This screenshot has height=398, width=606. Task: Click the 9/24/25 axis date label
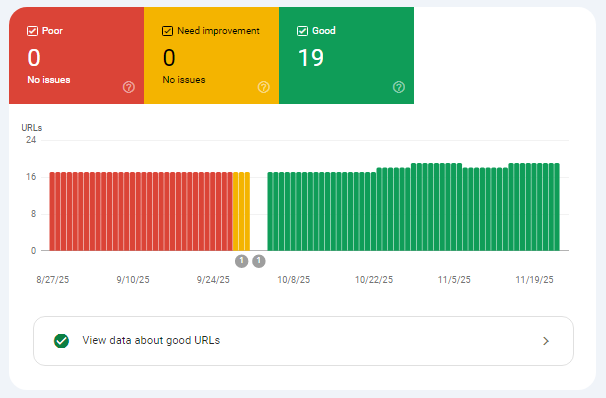(213, 280)
